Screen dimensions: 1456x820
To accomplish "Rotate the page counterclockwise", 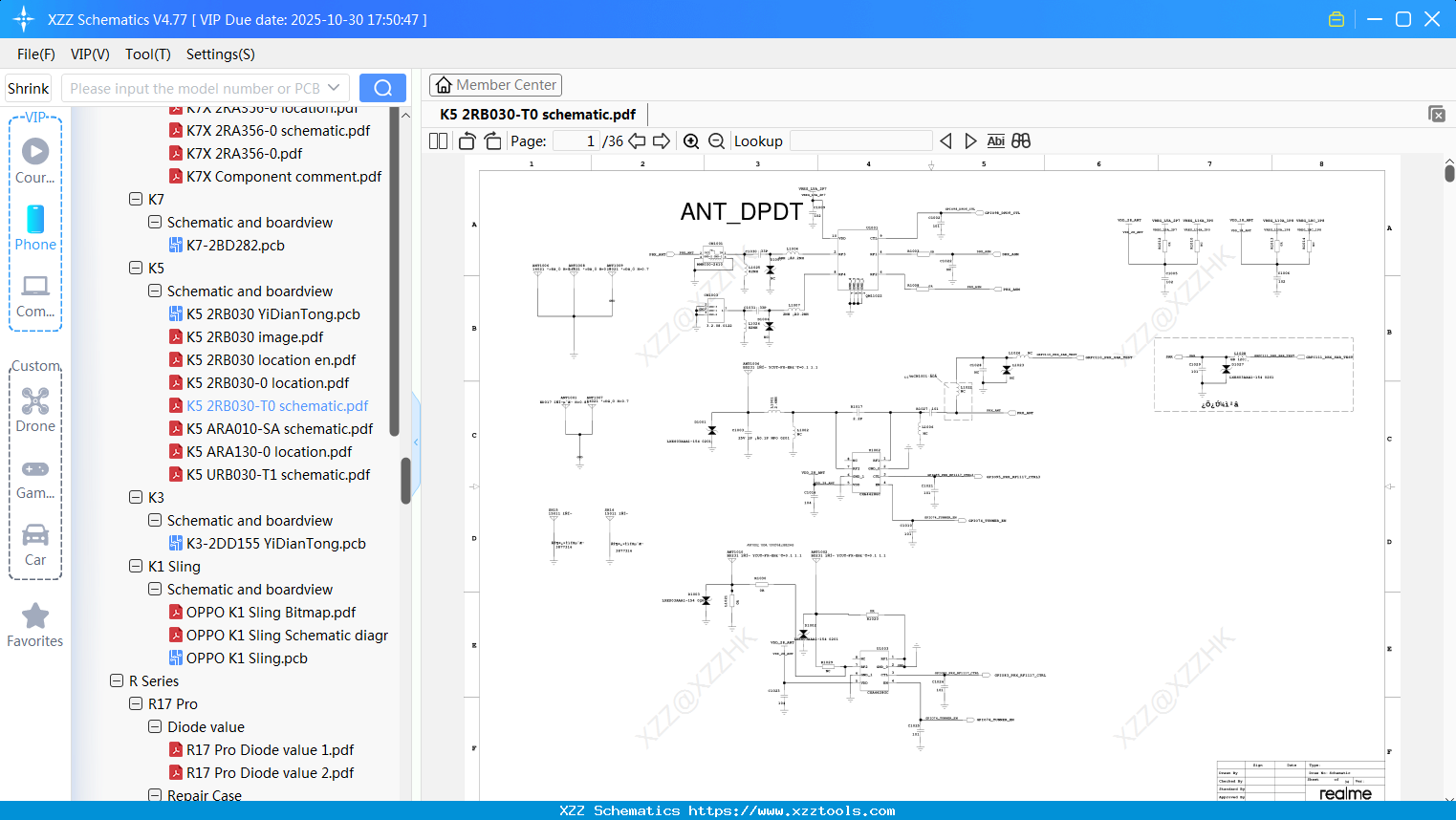I will pos(467,141).
